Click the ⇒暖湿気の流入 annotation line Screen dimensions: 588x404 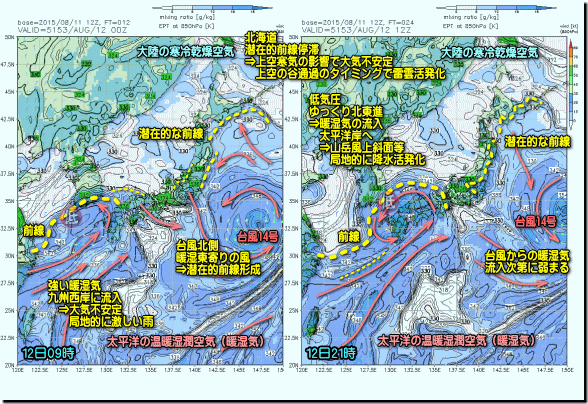[x=346, y=123]
